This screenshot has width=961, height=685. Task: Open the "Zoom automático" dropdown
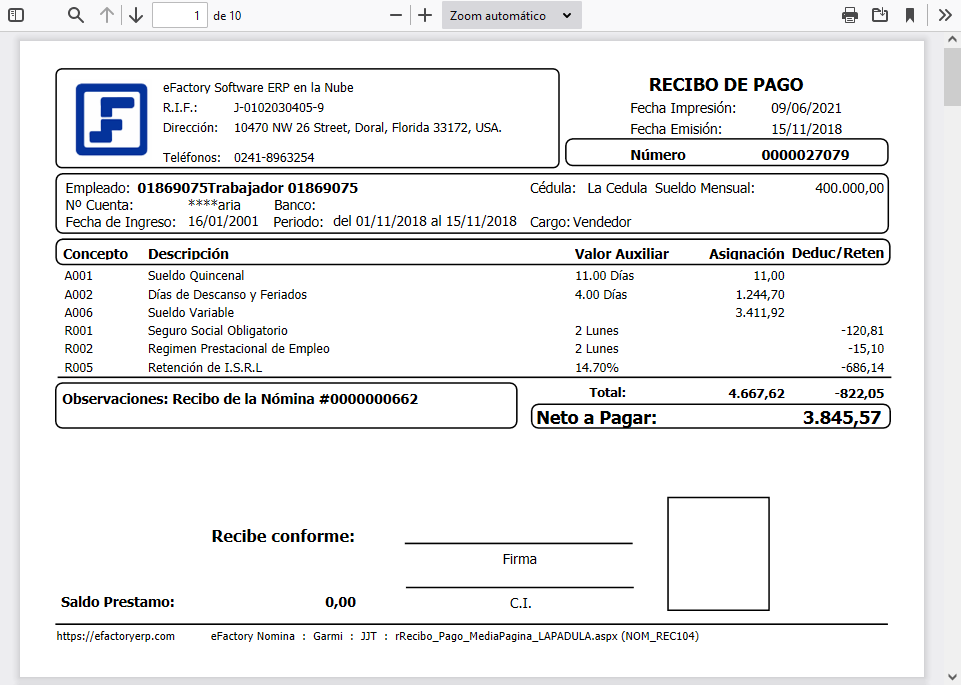click(511, 15)
